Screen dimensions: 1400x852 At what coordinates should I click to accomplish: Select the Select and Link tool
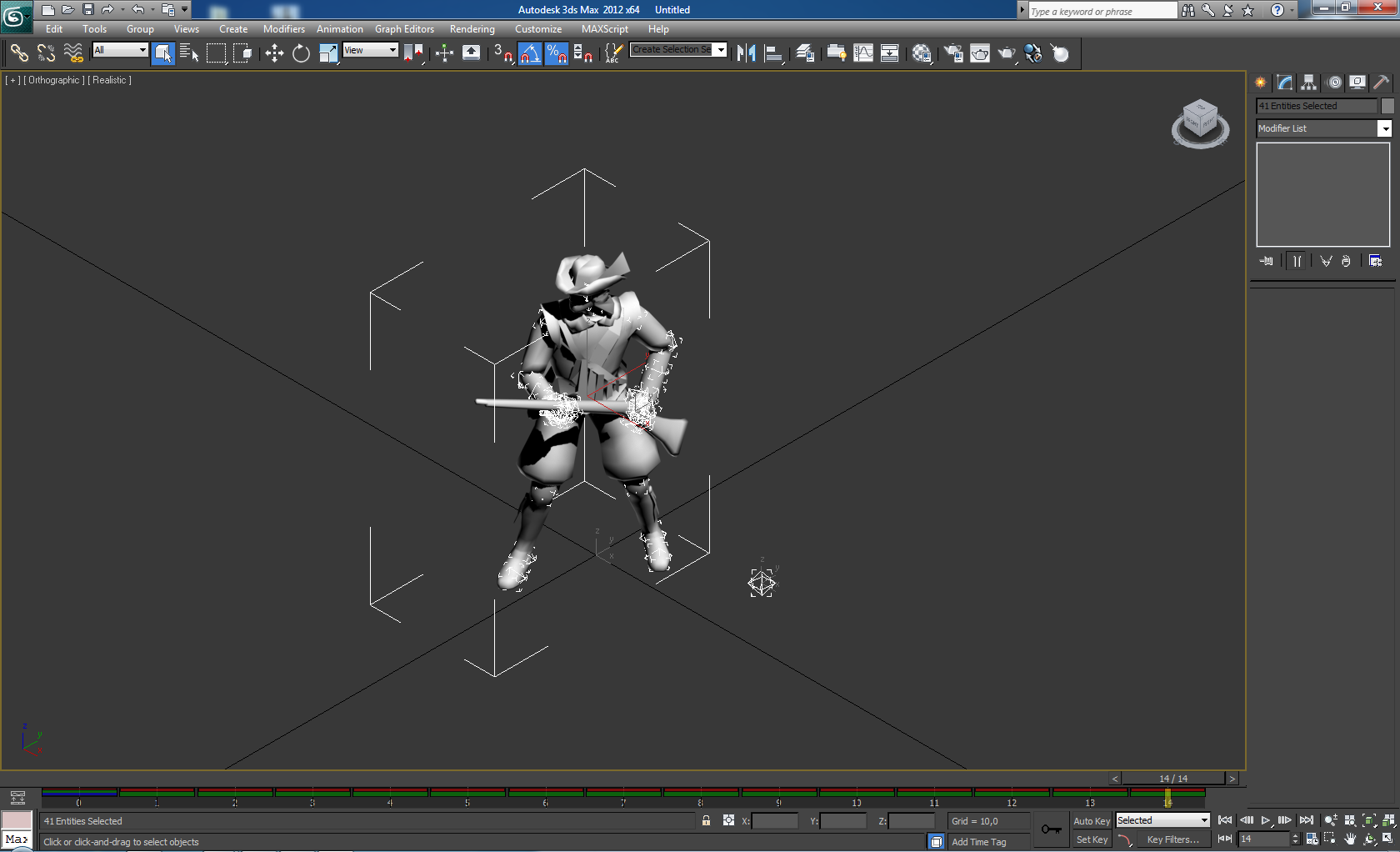[18, 53]
